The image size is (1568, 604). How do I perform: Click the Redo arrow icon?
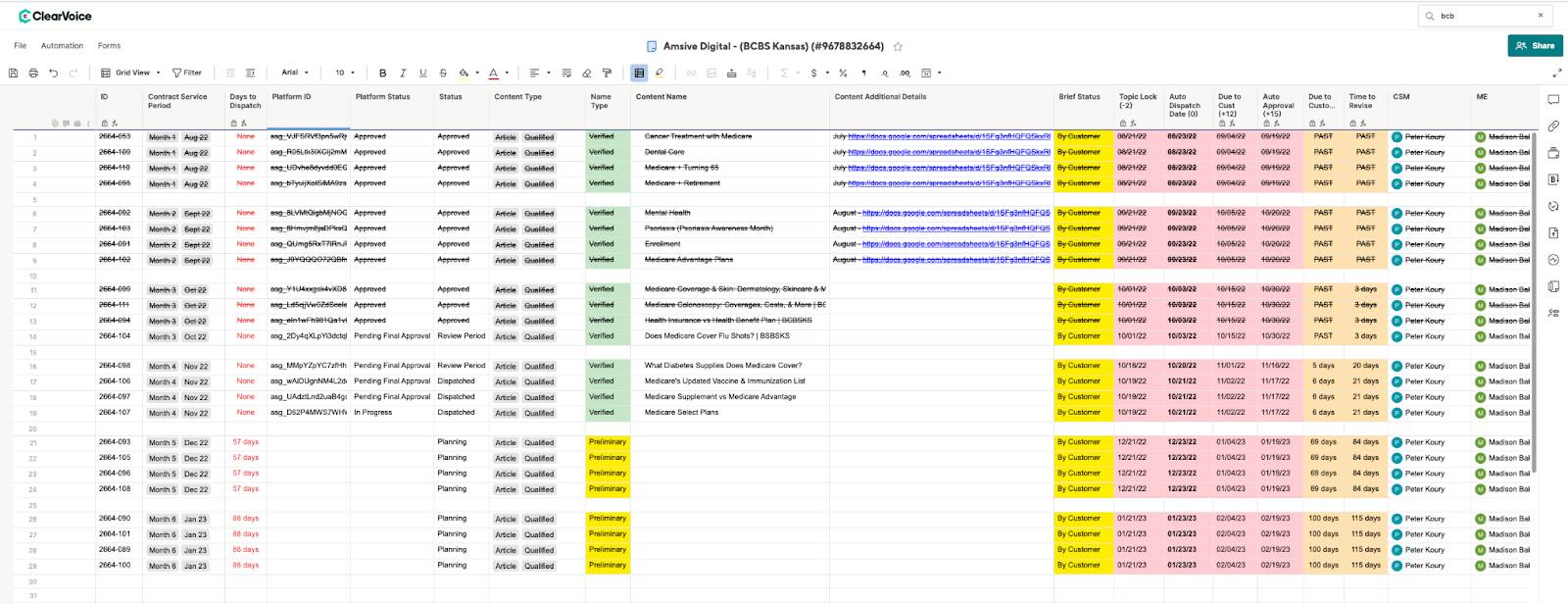[73, 73]
